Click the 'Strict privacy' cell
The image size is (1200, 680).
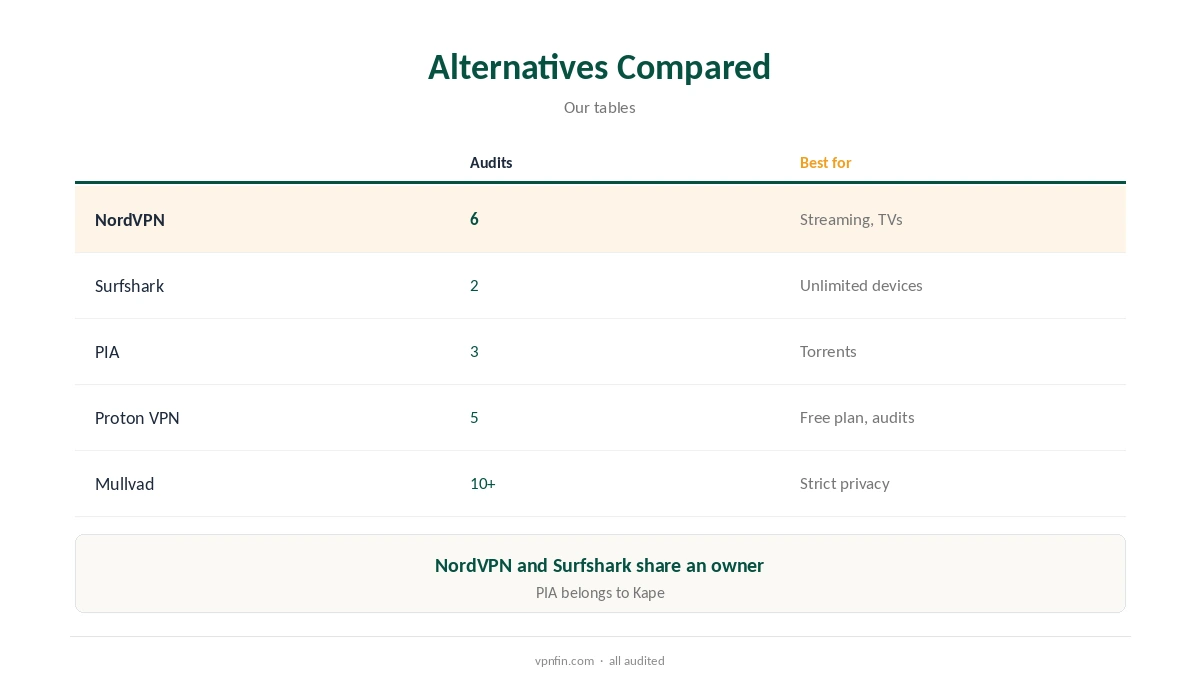click(845, 483)
